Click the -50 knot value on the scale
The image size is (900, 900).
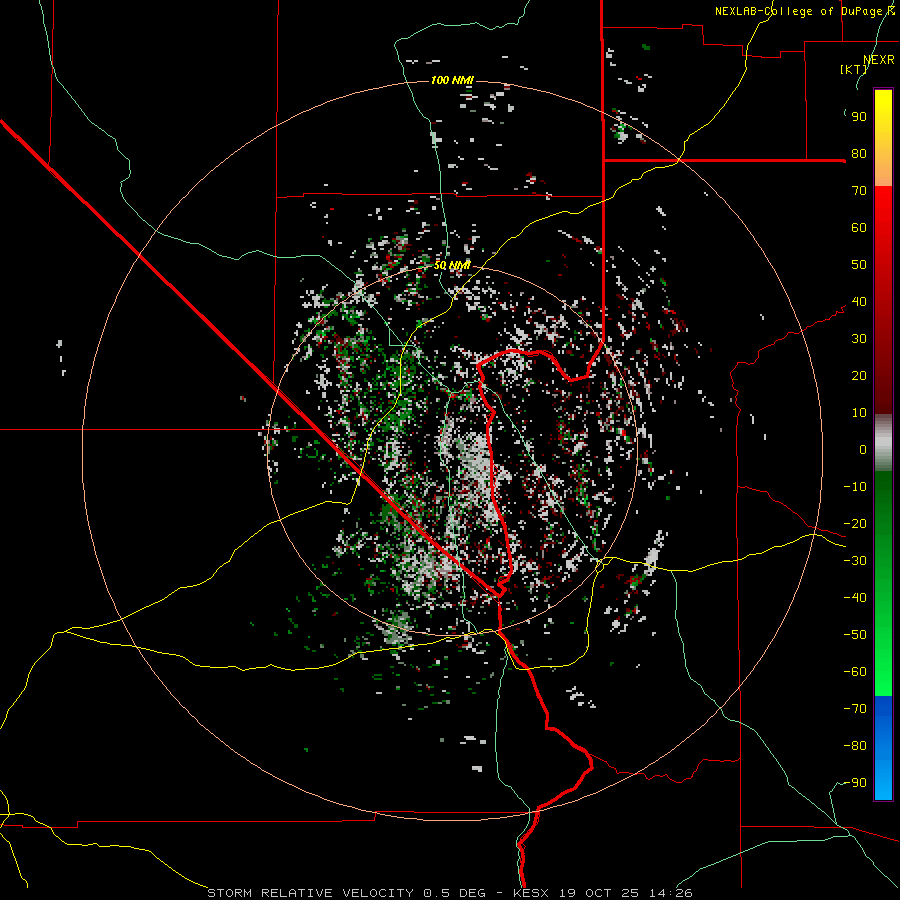855,635
